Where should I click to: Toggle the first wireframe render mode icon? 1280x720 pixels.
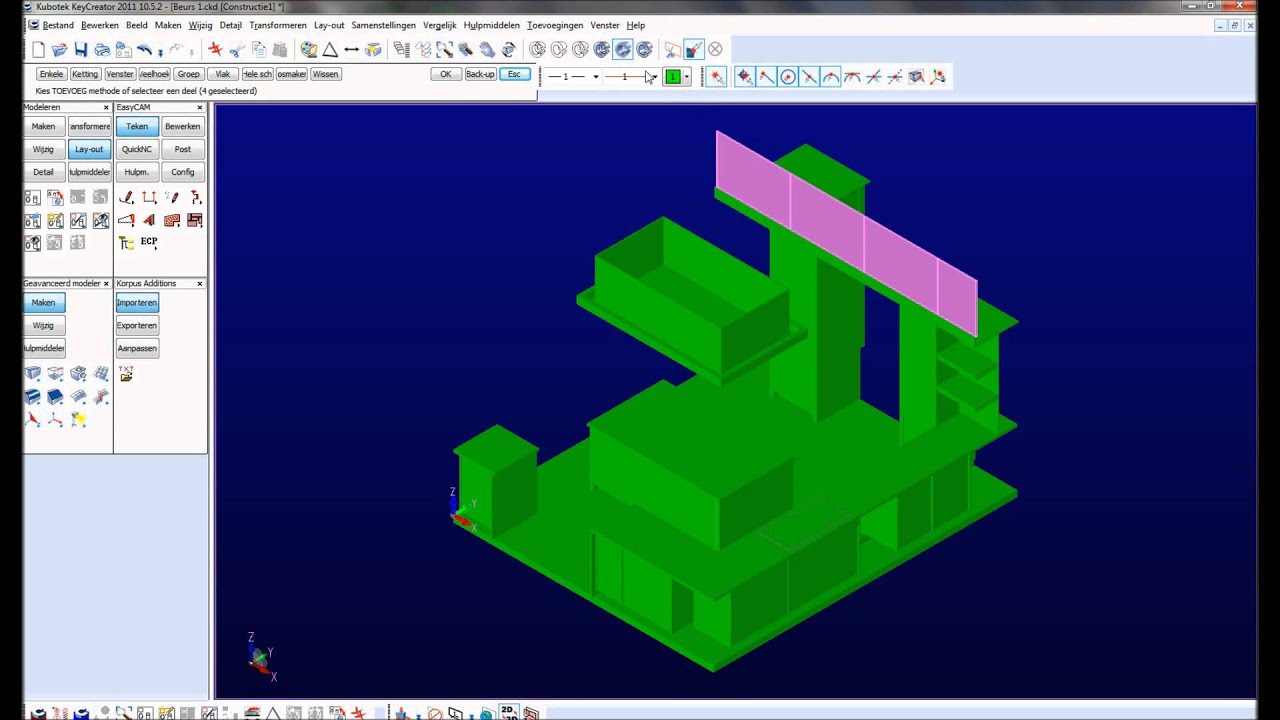click(538, 50)
